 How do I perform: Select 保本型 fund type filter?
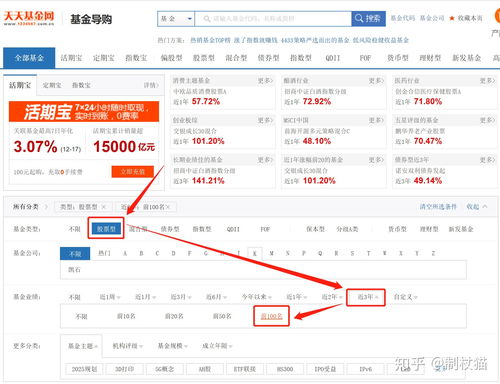coord(315,229)
